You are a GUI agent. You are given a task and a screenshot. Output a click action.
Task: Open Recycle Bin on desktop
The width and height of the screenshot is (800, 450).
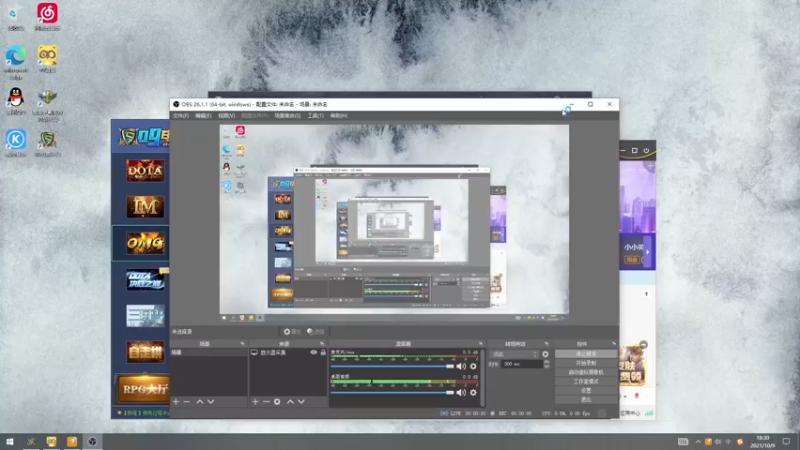click(15, 17)
